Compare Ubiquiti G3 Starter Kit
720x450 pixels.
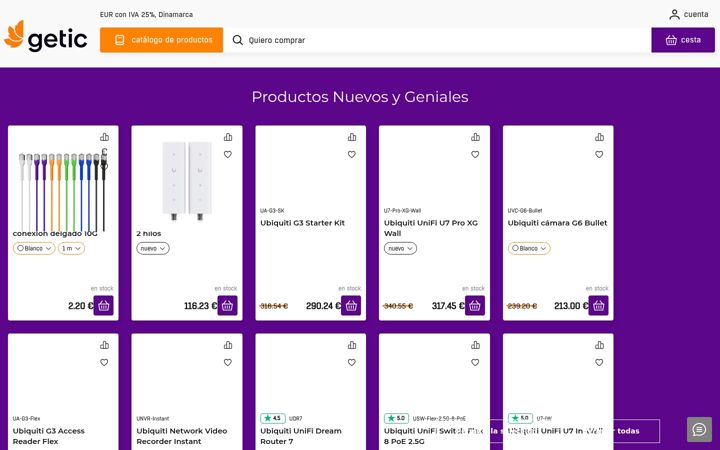coord(352,137)
